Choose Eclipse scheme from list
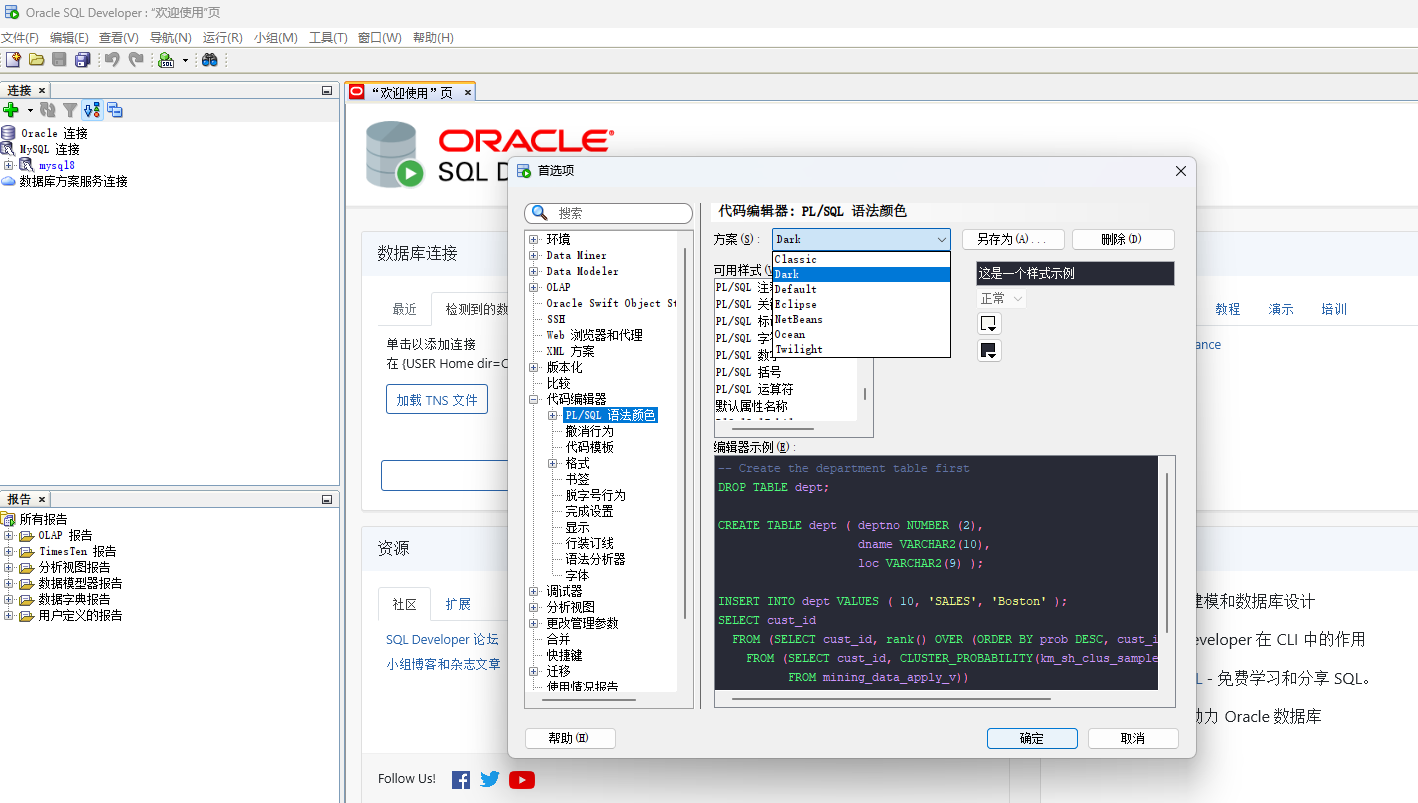Viewport: 1418px width, 803px height. click(861, 304)
